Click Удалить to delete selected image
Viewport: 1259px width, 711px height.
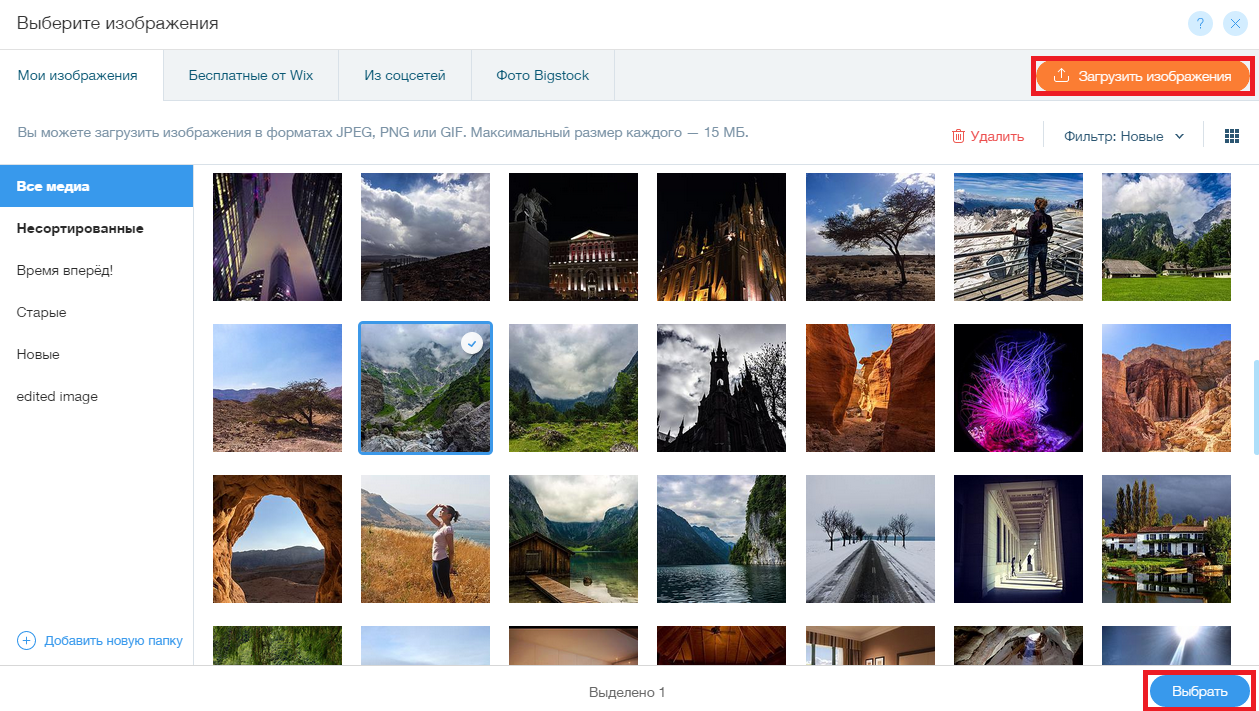[987, 136]
